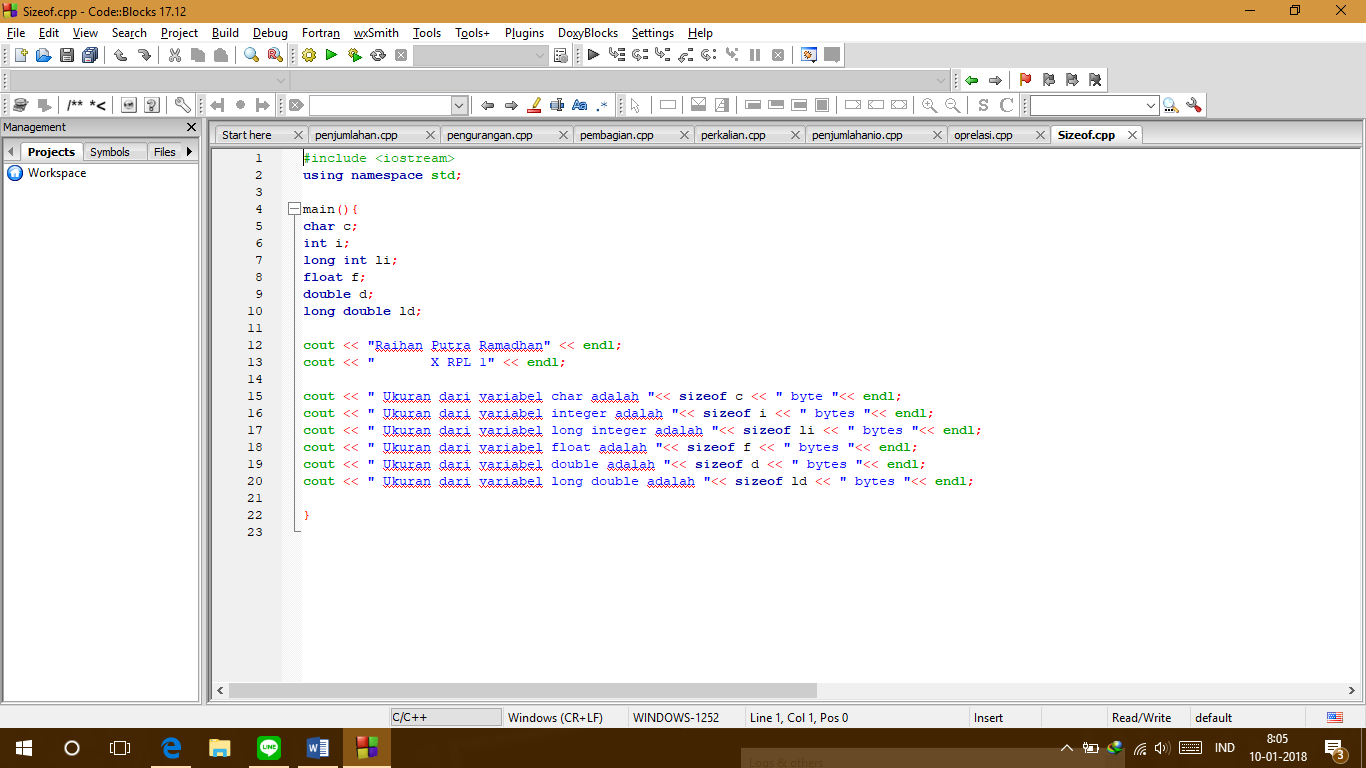Start debugging with the Debug Continue icon
This screenshot has width=1366, height=768.
click(591, 54)
